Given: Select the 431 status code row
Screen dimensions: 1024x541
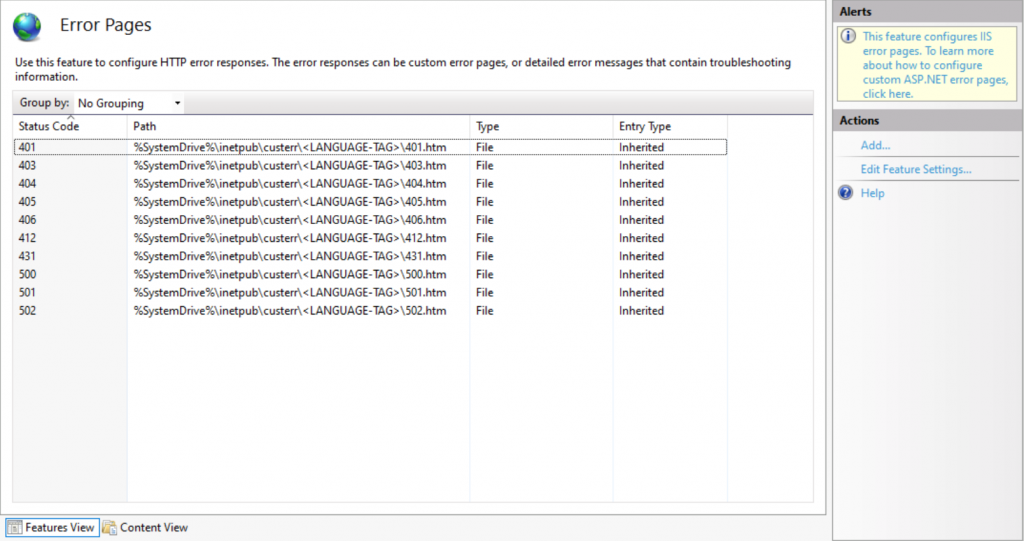Looking at the screenshot, I should [370, 256].
